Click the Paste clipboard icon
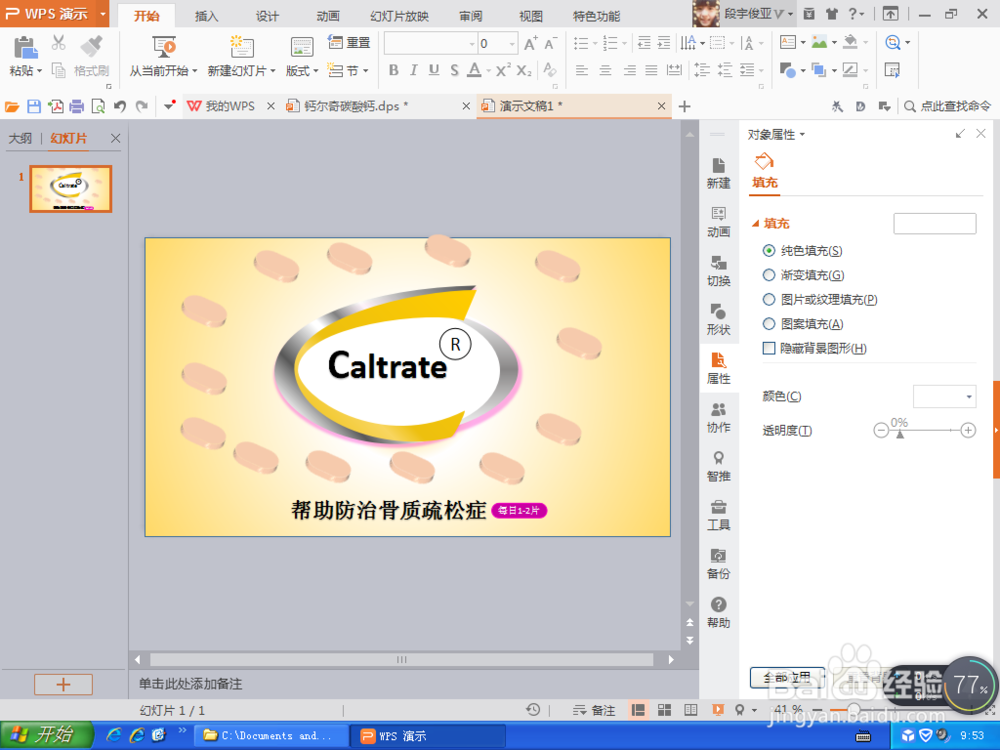This screenshot has height=750, width=1000. (25, 48)
